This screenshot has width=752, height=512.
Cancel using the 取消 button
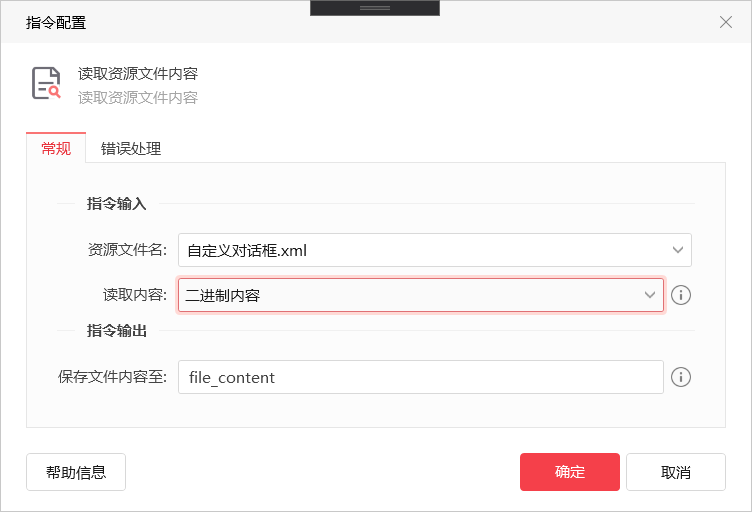(676, 472)
